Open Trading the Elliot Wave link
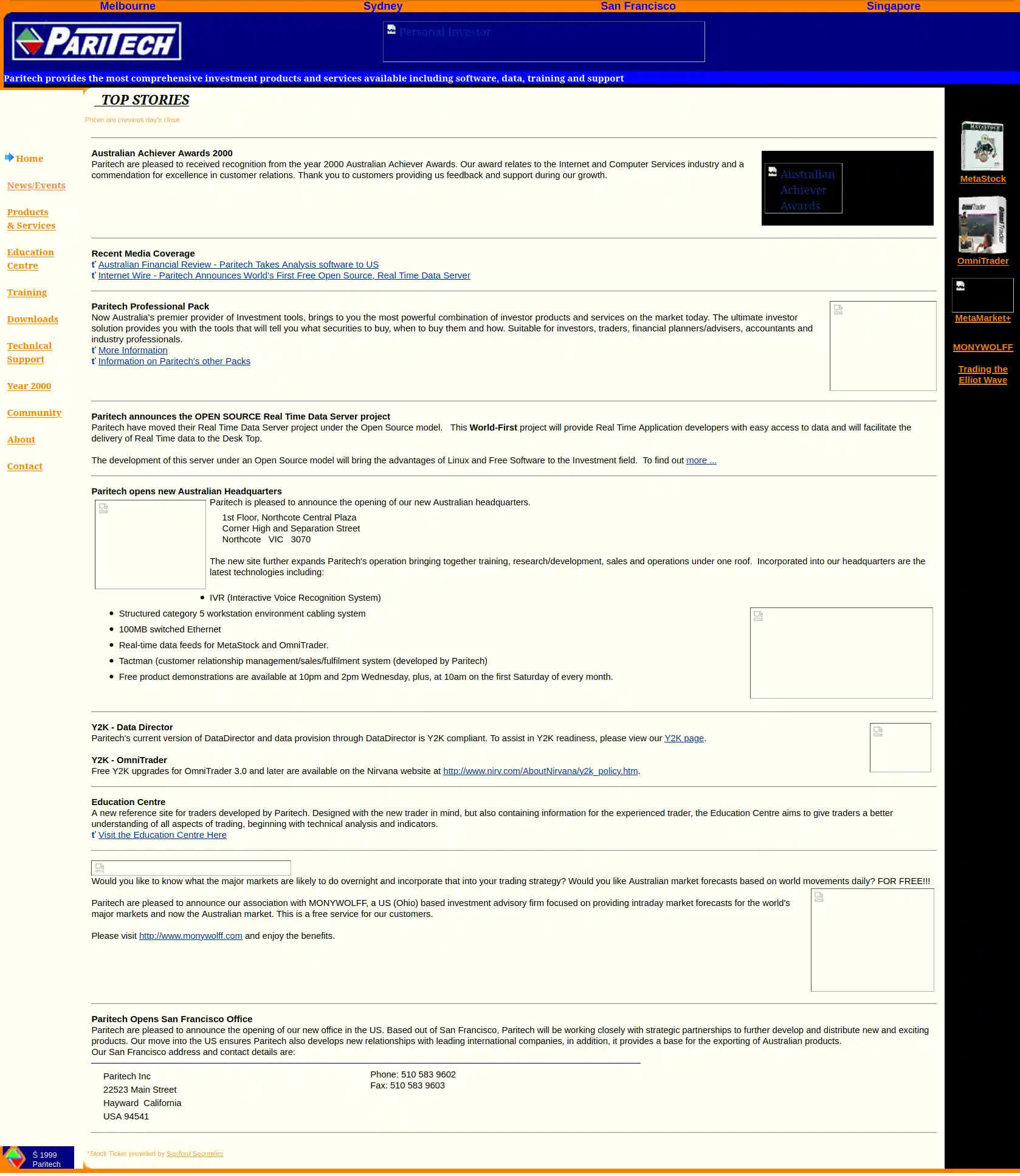Image resolution: width=1020 pixels, height=1176 pixels. (982, 375)
